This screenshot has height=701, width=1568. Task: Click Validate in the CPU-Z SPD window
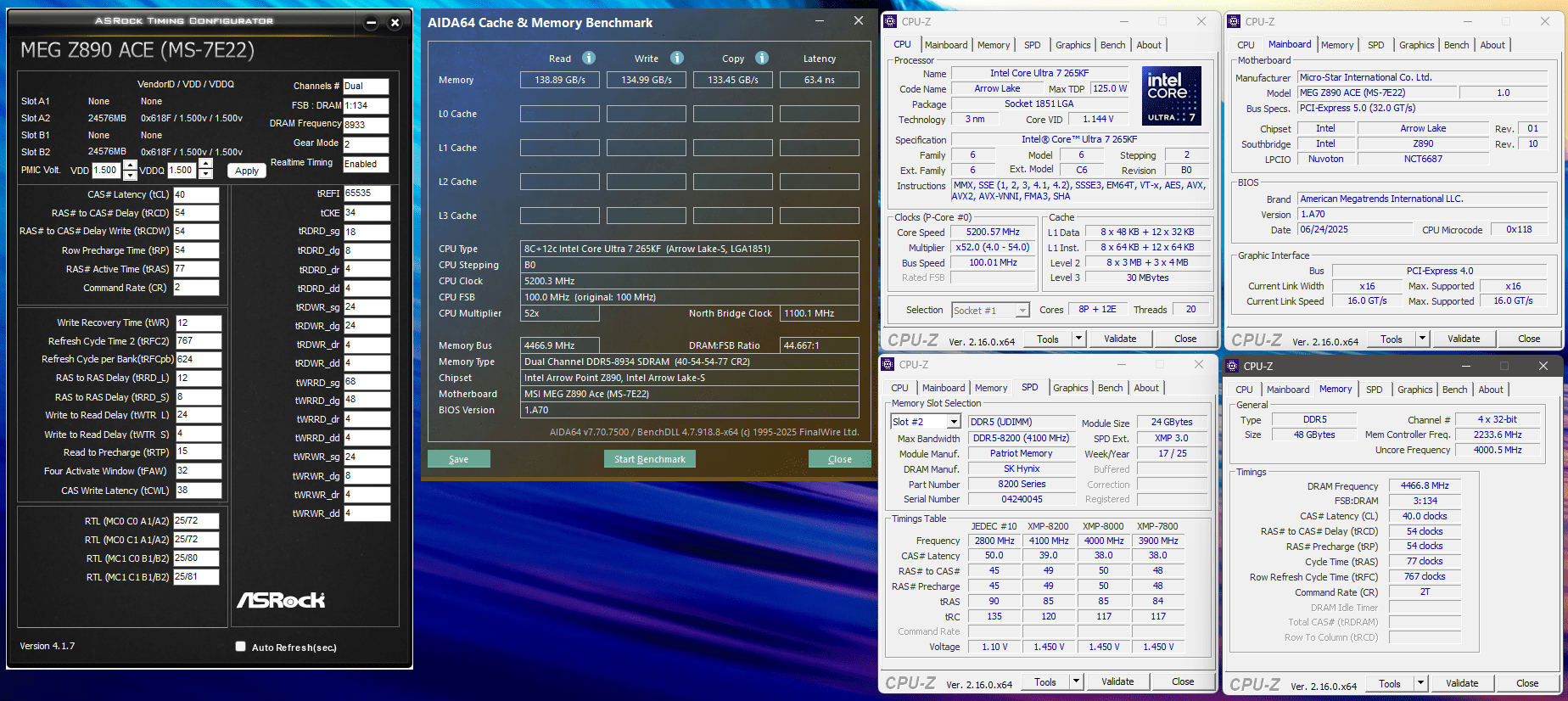point(1117,681)
